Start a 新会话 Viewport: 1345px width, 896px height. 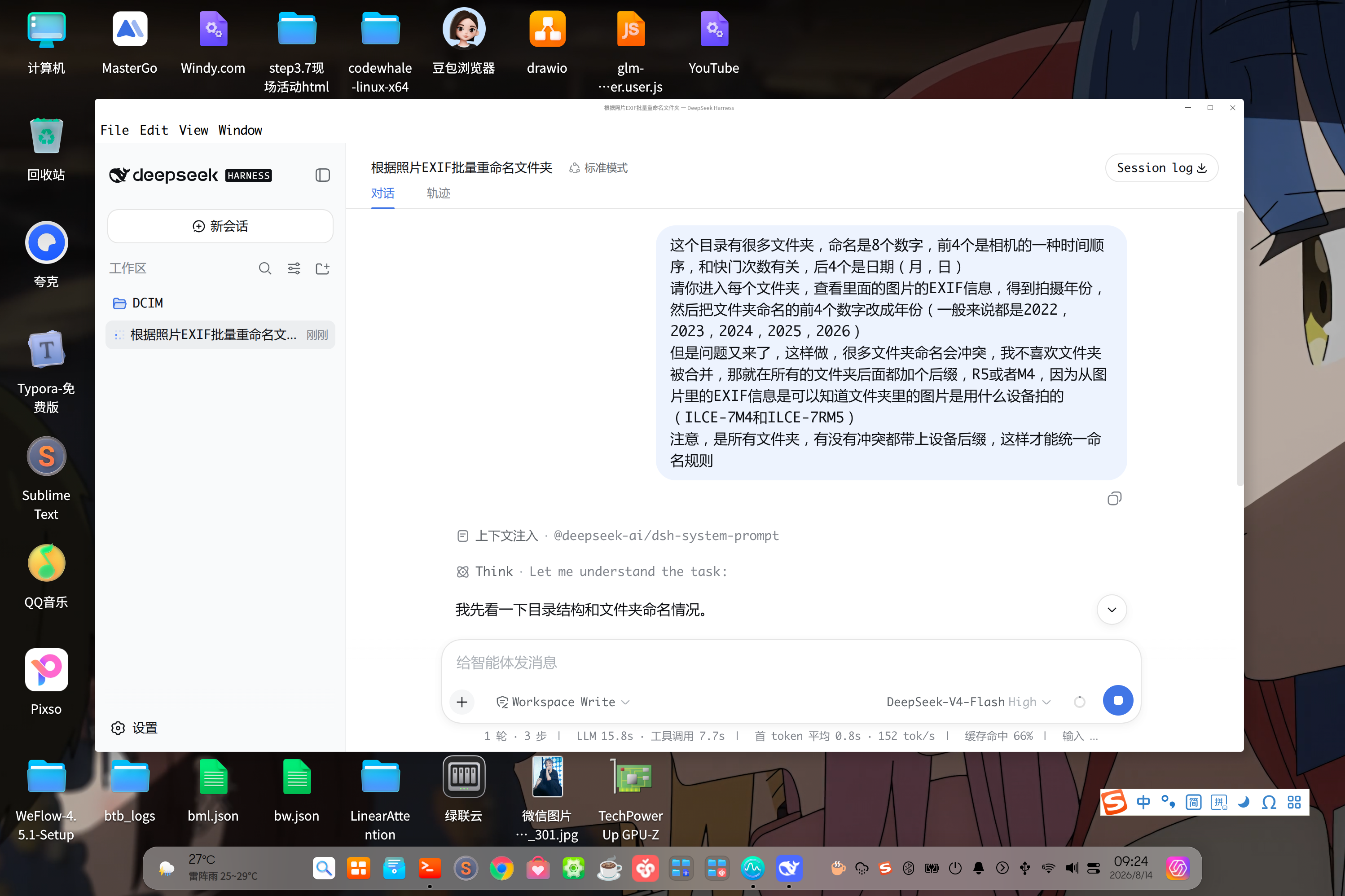pos(220,226)
